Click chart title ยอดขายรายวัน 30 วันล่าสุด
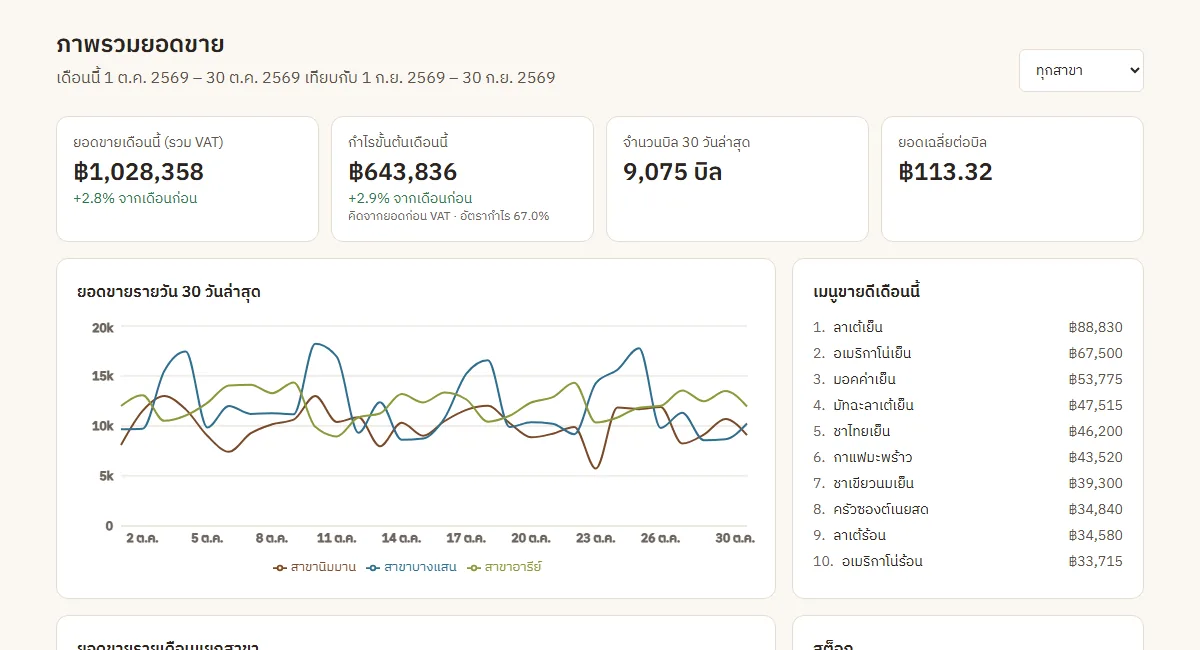This screenshot has width=1200, height=650. tap(169, 292)
